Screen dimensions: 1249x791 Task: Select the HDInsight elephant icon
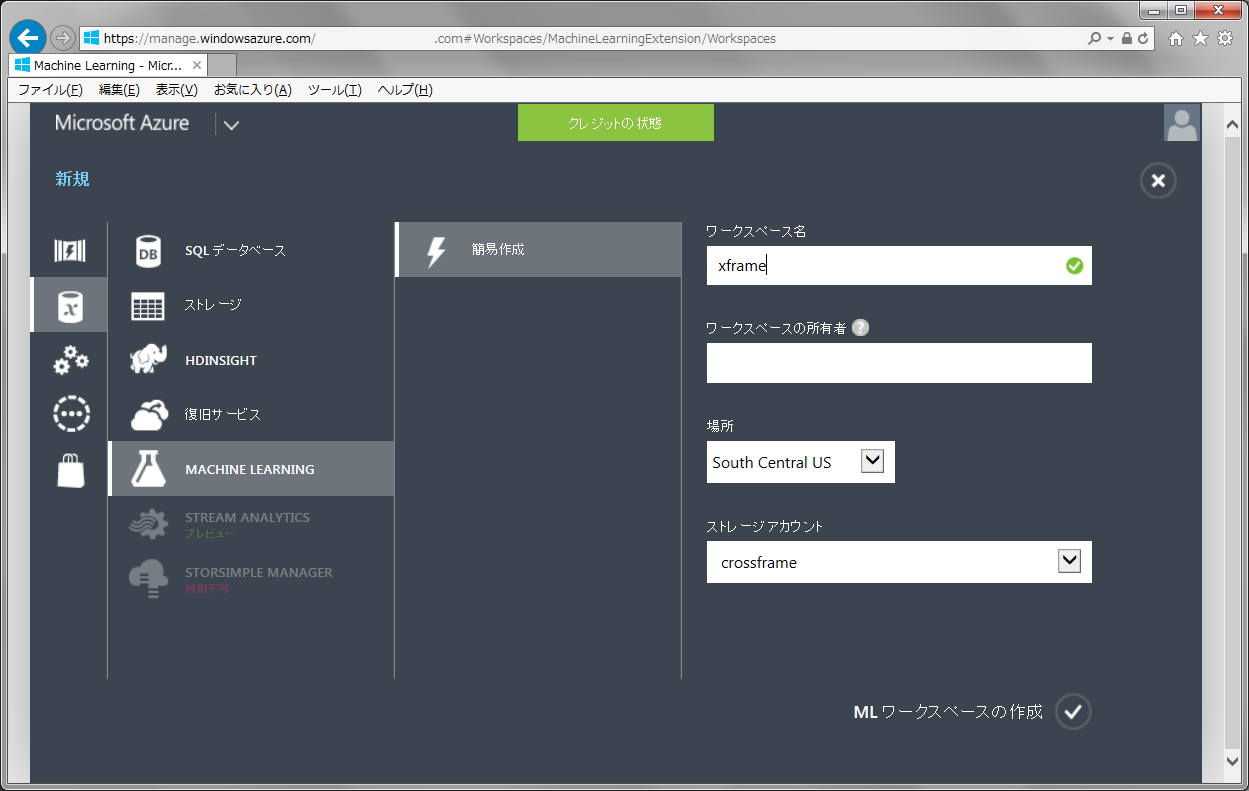[148, 360]
